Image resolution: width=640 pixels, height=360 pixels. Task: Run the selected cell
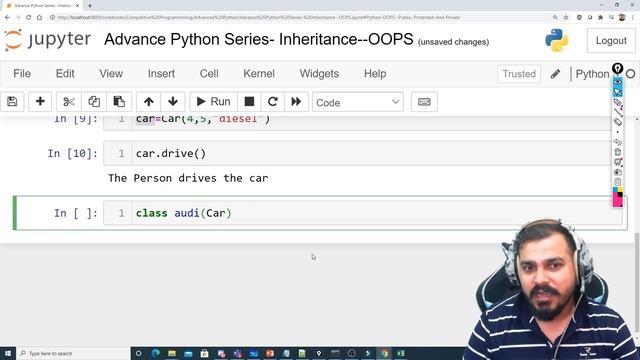click(213, 102)
